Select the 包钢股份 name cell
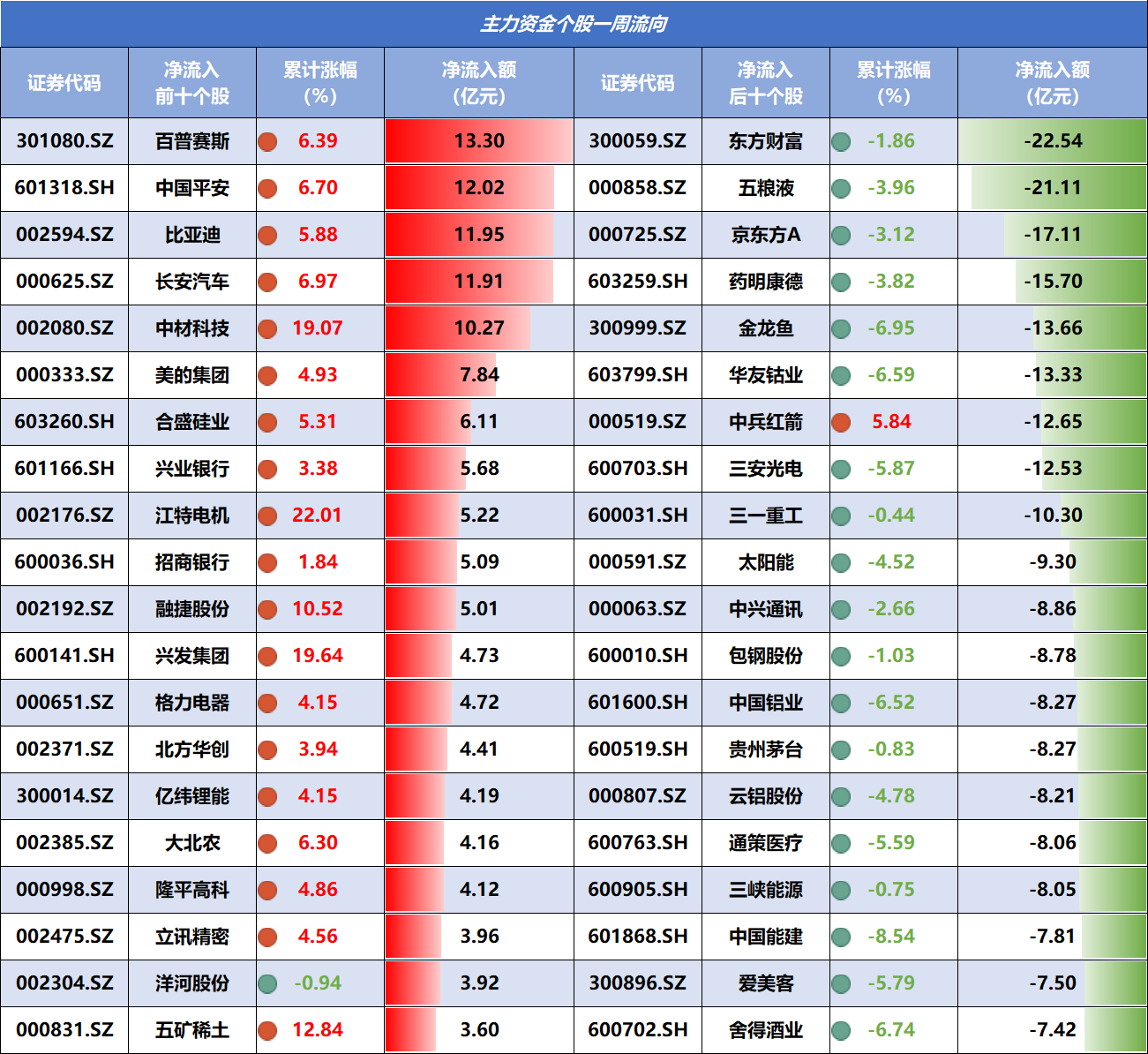Screen dimensions: 1148x1054 (x=766, y=656)
